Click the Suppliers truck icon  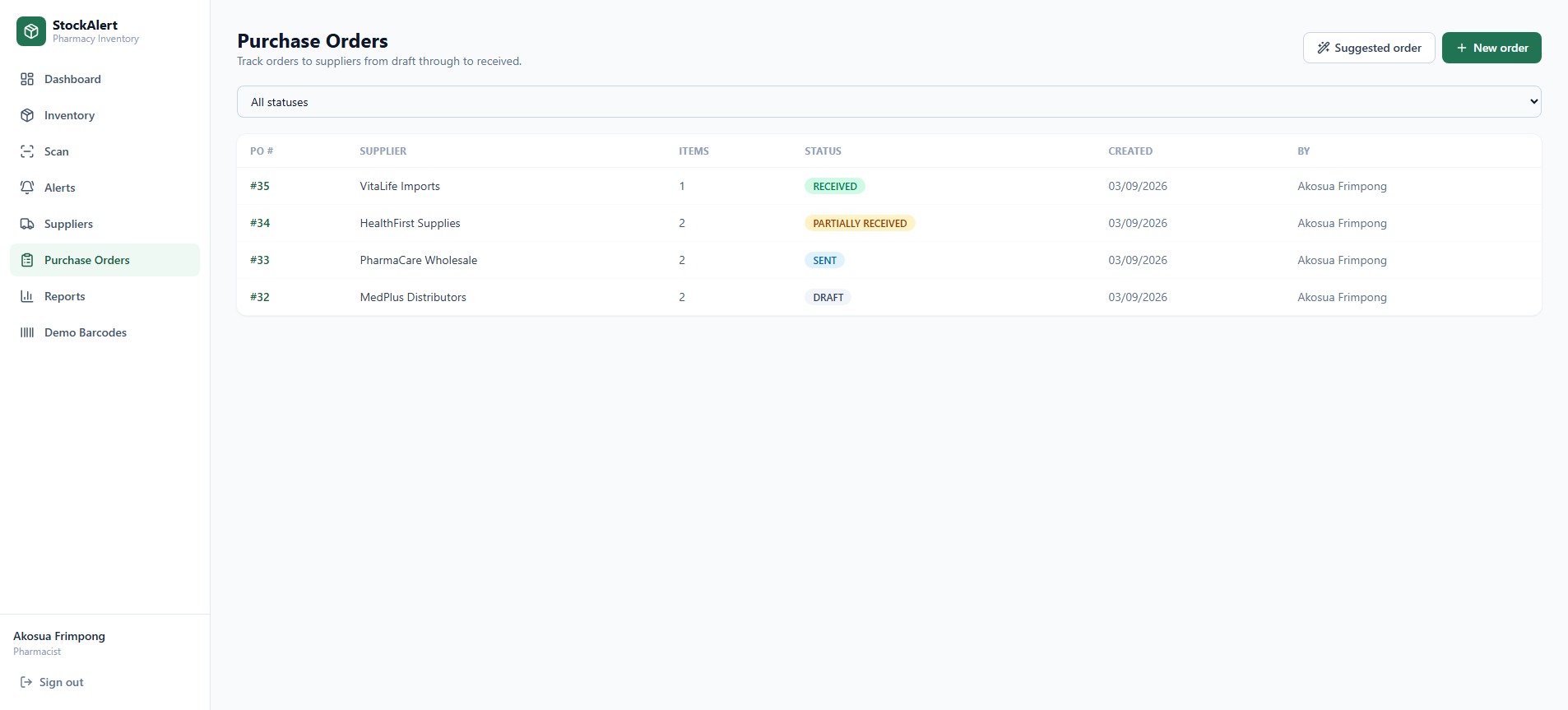[x=27, y=224]
